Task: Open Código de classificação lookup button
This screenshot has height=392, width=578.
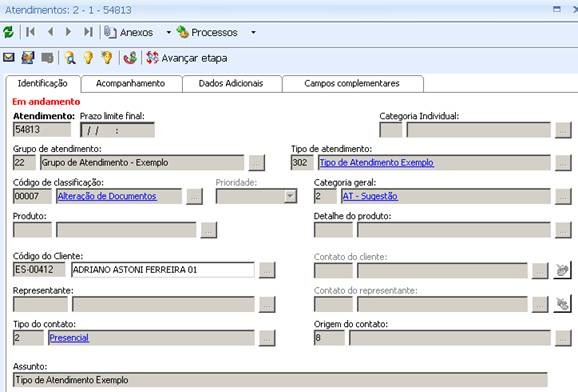Action: (194, 196)
